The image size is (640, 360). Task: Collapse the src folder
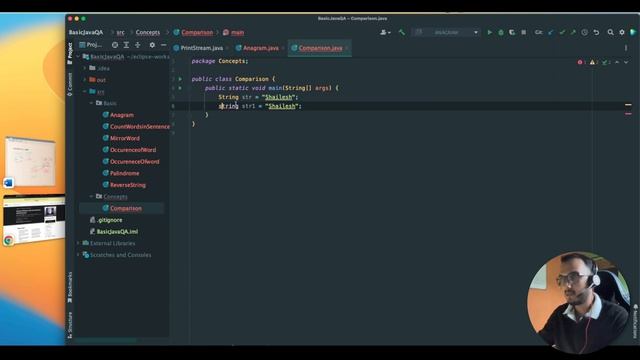pos(85,91)
